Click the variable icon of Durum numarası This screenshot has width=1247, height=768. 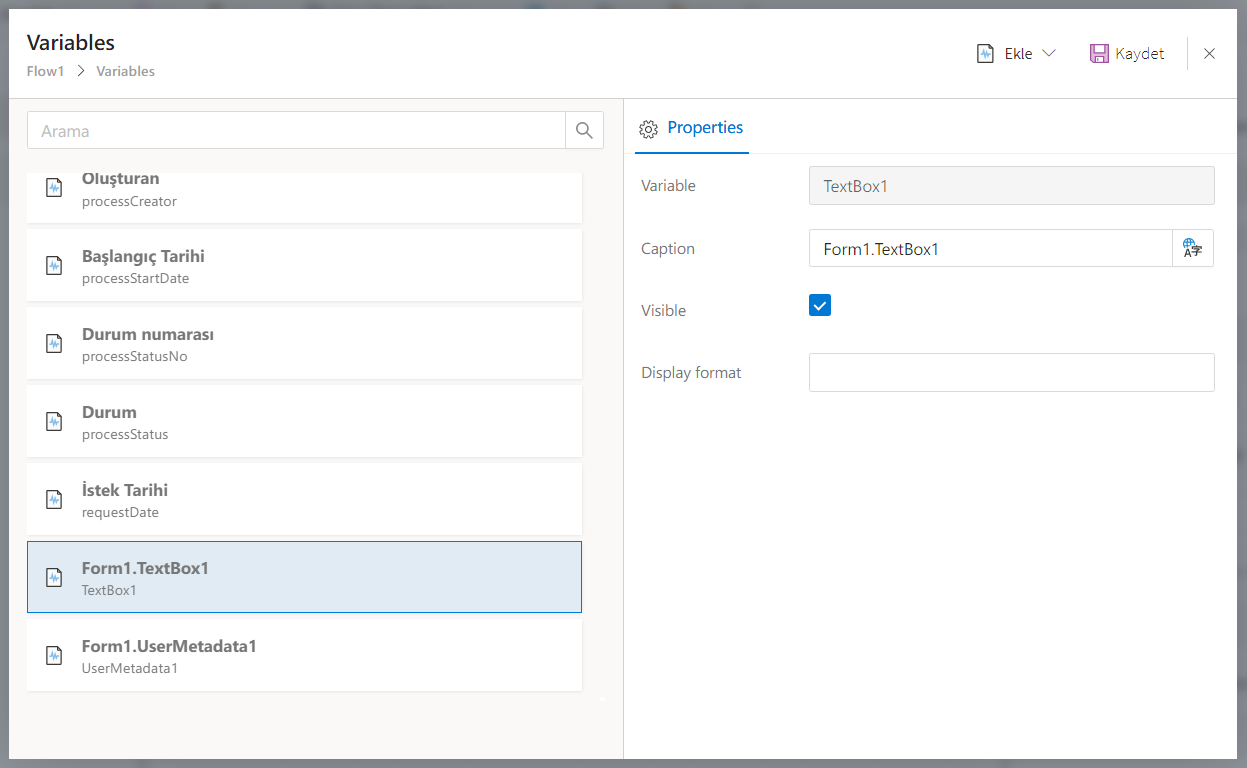[54, 344]
